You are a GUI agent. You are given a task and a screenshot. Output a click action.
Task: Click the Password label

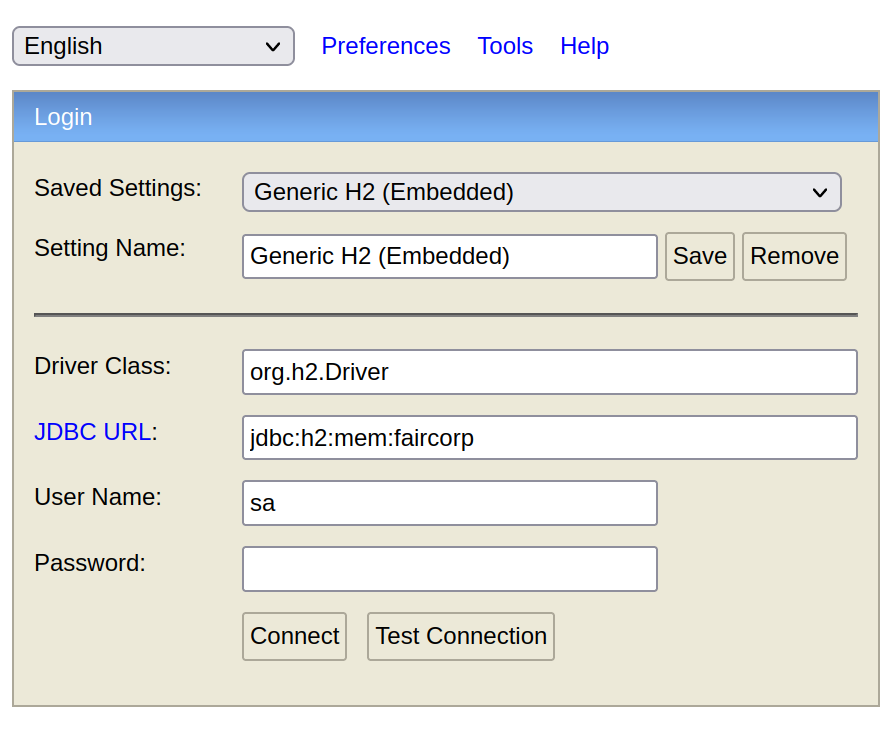pyautogui.click(x=90, y=563)
